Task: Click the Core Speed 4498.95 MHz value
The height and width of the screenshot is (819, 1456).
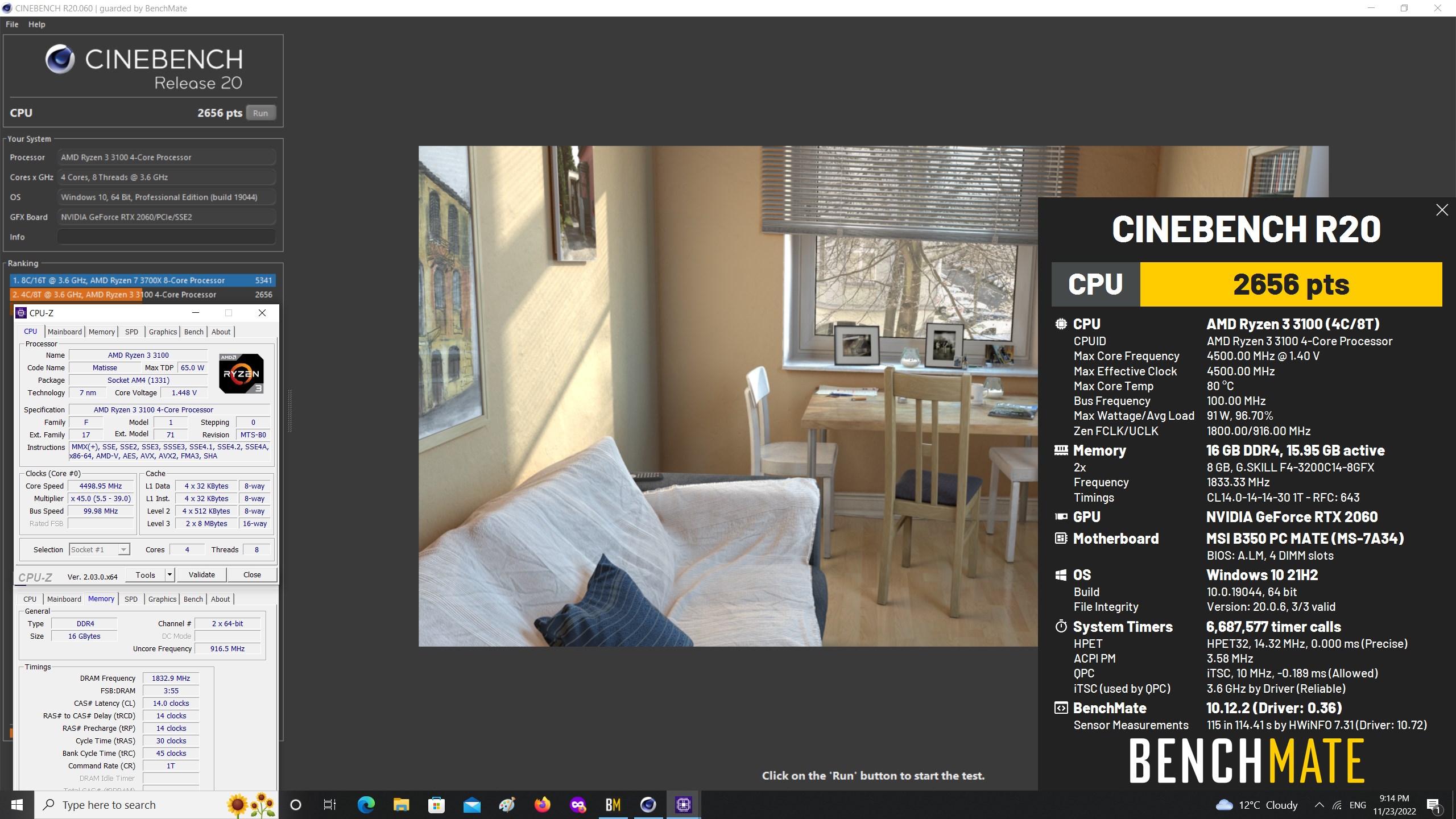Action: pos(101,486)
